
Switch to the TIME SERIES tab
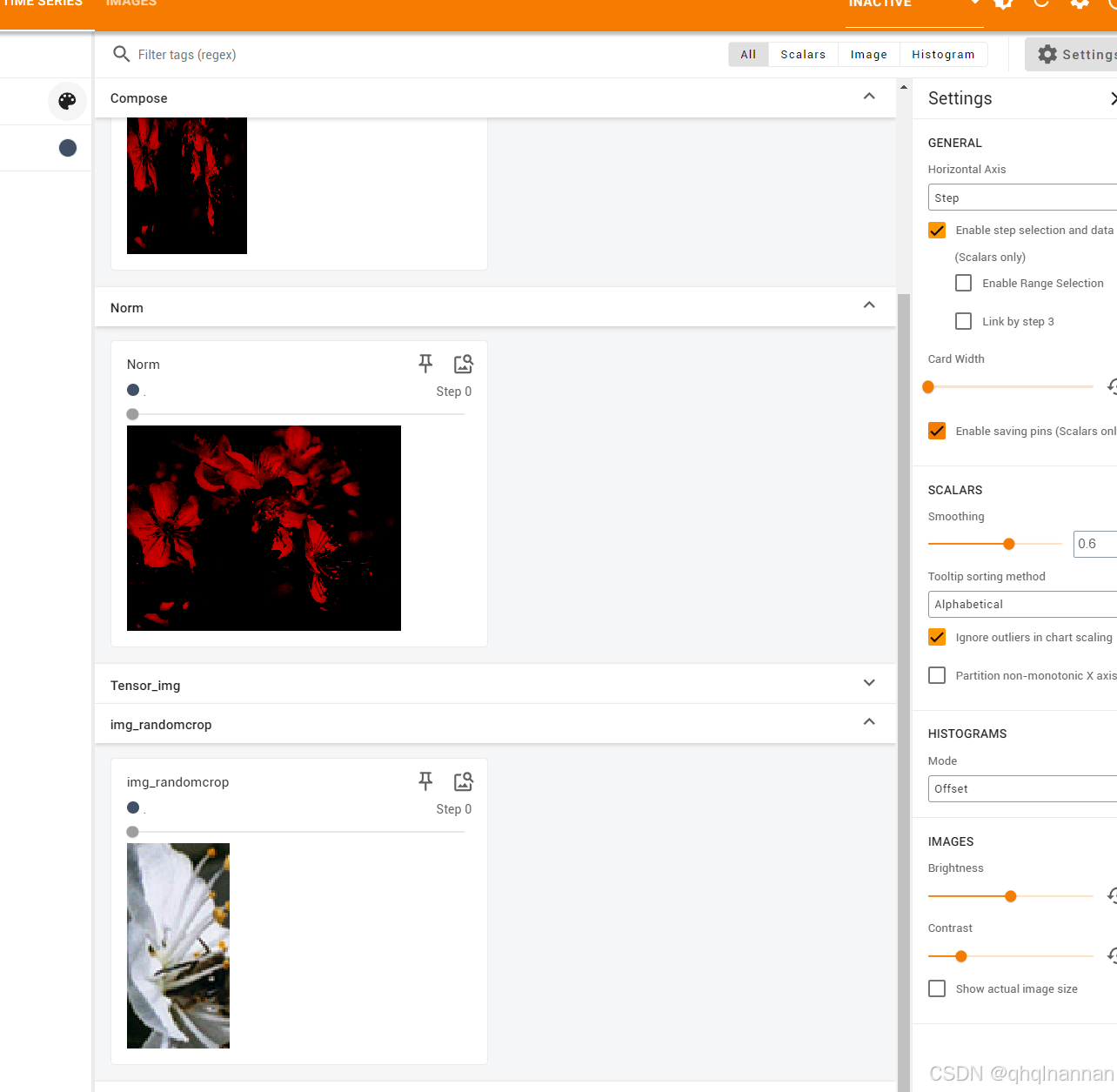pyautogui.click(x=43, y=3)
